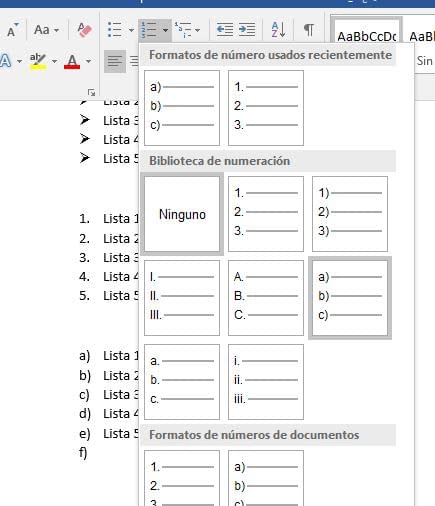The width and height of the screenshot is (435, 506).
Task: Open the bullet list dropdown arrow
Action: [x=131, y=30]
